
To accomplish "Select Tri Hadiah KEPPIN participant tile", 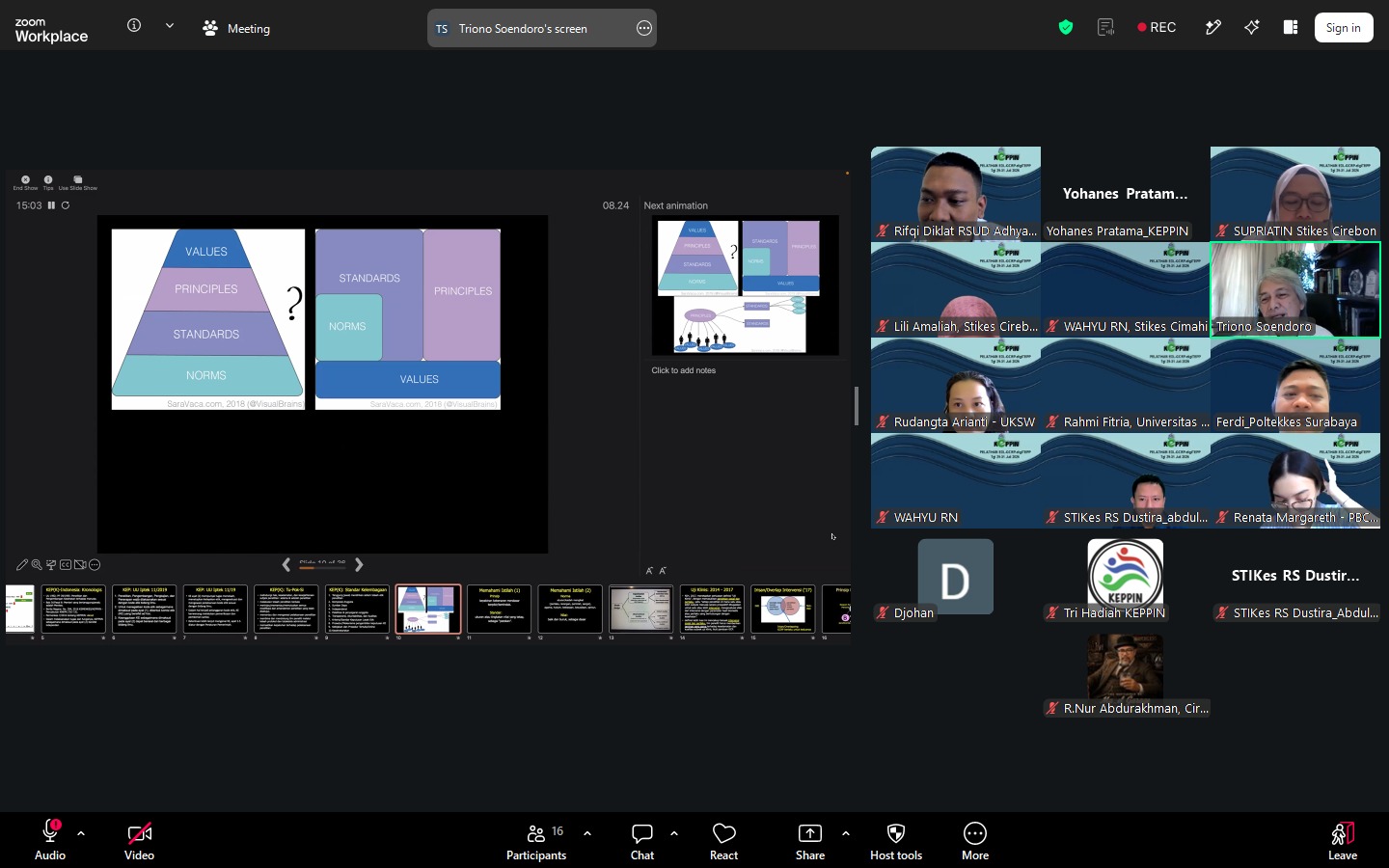I will tap(1126, 581).
